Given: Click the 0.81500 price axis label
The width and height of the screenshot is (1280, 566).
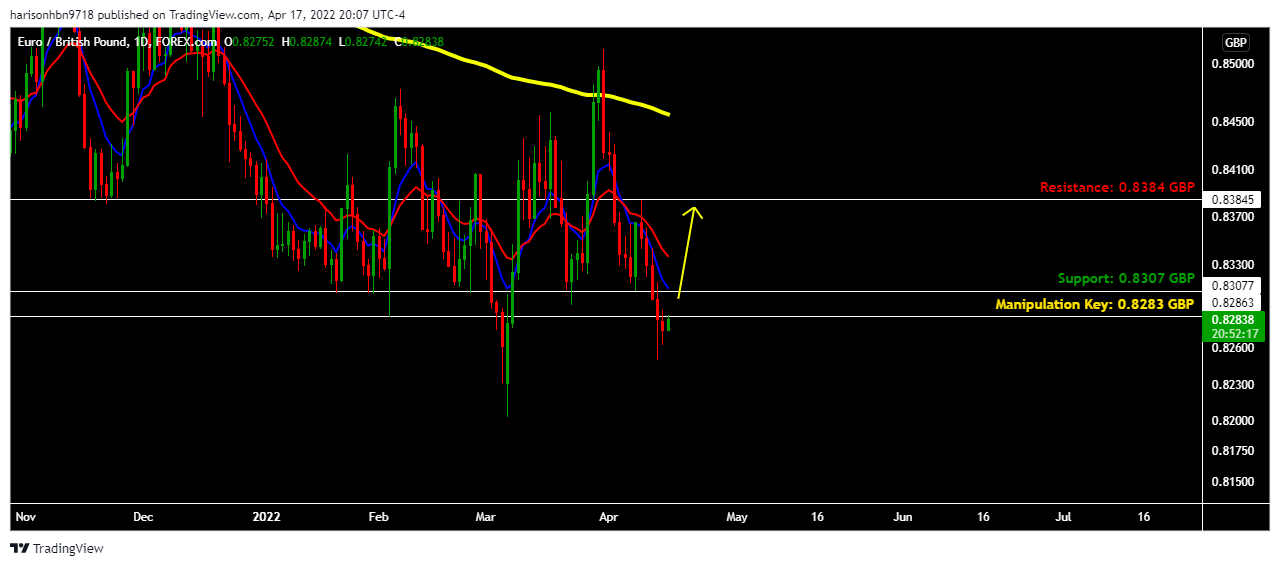Looking at the screenshot, I should click(1232, 482).
